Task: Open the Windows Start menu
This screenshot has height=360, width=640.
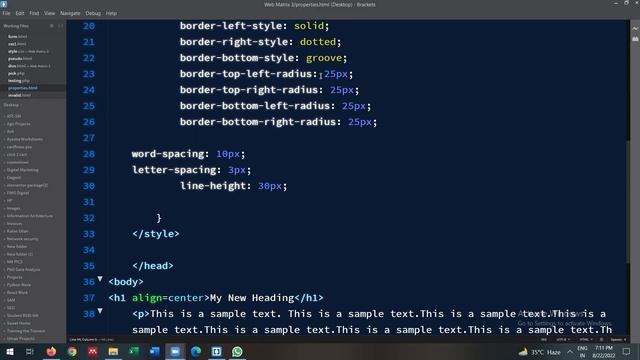Action: tap(9, 351)
